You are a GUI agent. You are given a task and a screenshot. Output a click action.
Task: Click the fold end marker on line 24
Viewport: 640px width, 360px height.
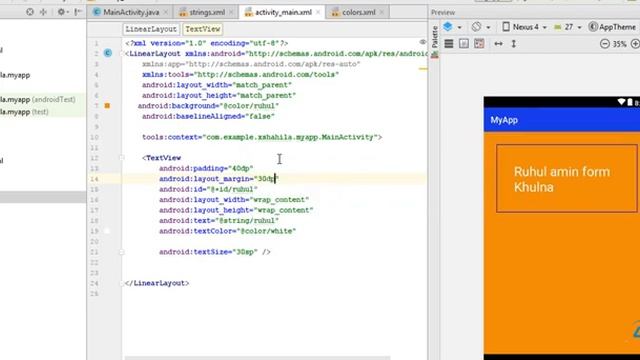point(122,283)
